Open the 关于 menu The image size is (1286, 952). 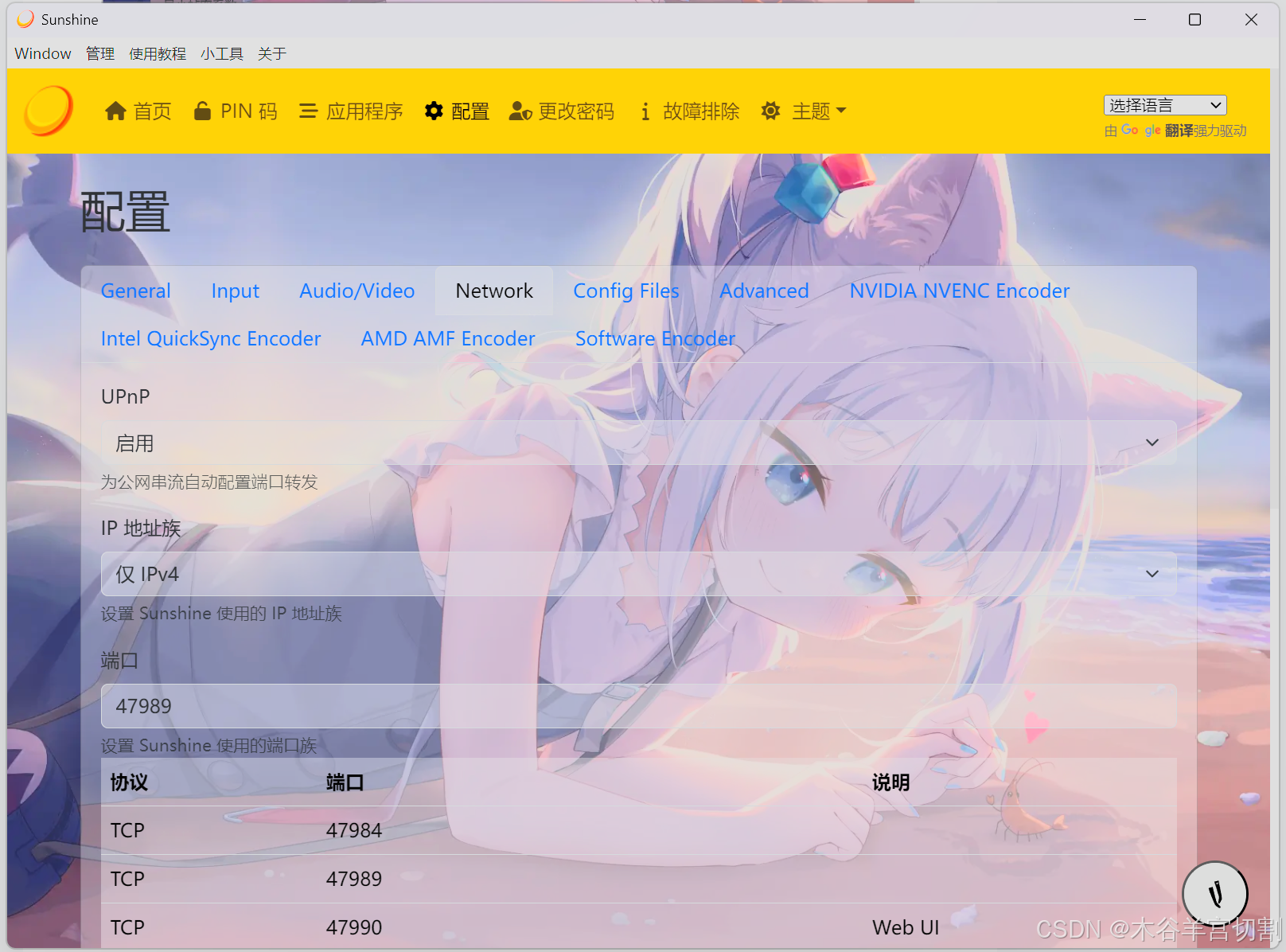(x=272, y=53)
